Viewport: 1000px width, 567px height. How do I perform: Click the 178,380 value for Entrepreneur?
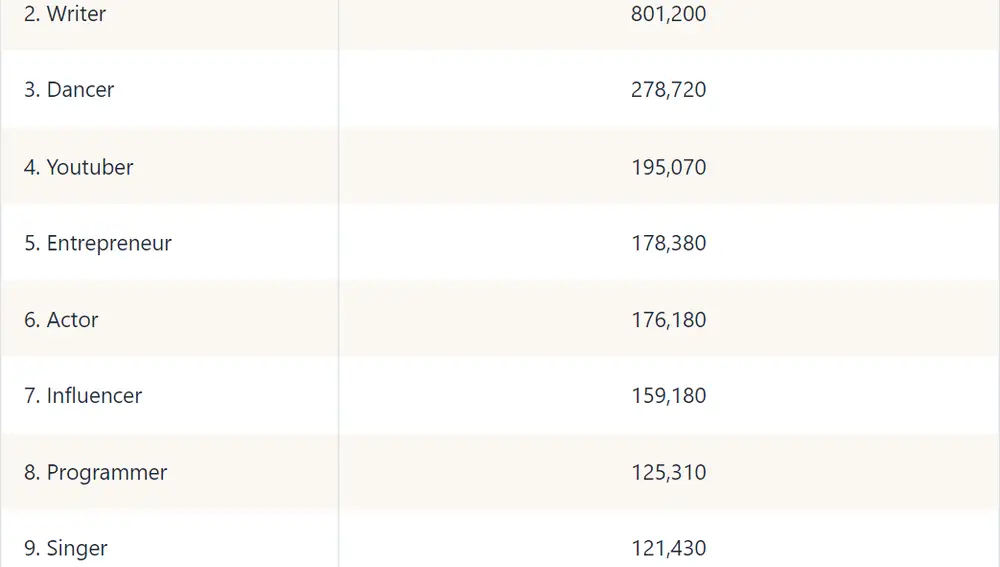668,243
